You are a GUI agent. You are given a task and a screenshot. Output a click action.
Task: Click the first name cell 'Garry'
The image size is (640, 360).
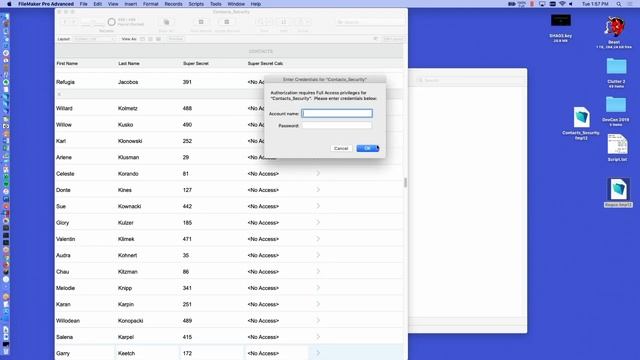click(x=63, y=353)
